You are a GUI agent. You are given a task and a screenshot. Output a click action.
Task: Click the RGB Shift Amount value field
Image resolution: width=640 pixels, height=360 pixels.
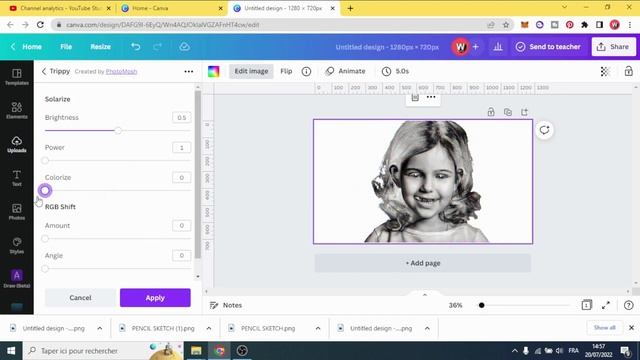(x=182, y=225)
